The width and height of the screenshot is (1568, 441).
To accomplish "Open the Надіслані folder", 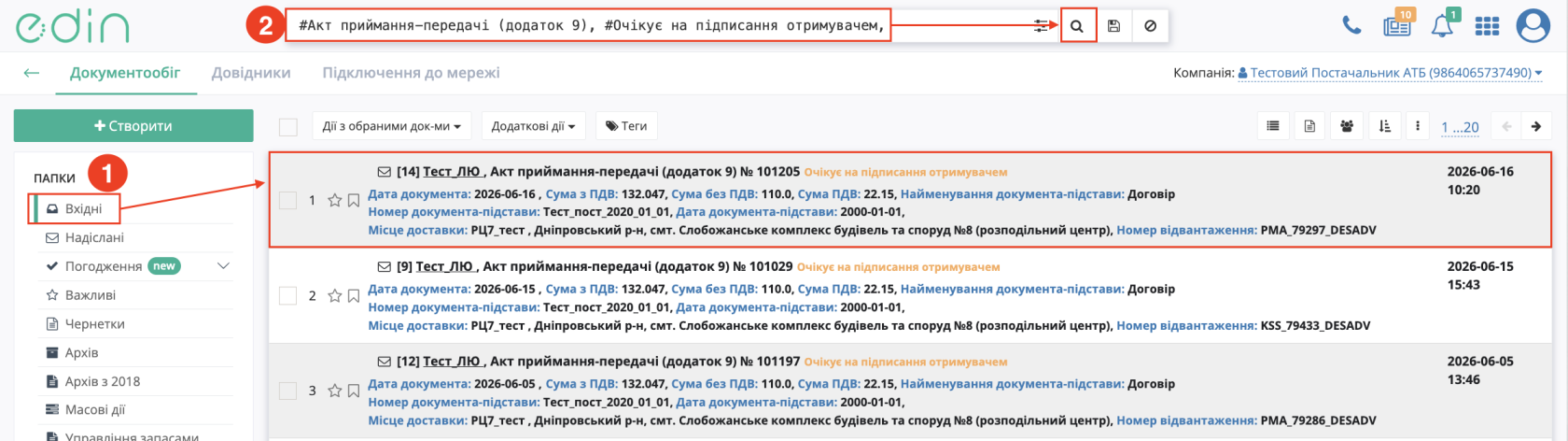I will pyautogui.click(x=94, y=237).
